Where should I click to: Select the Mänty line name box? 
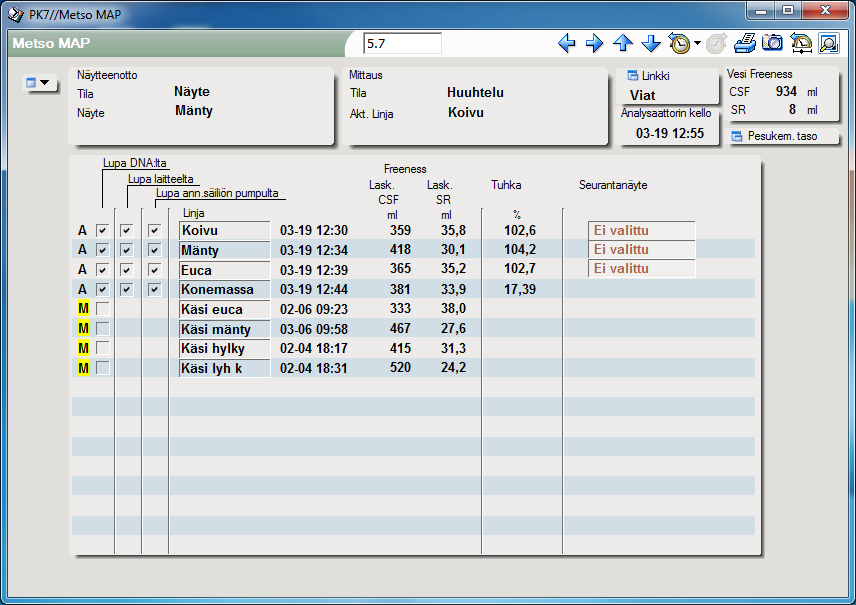[x=224, y=250]
